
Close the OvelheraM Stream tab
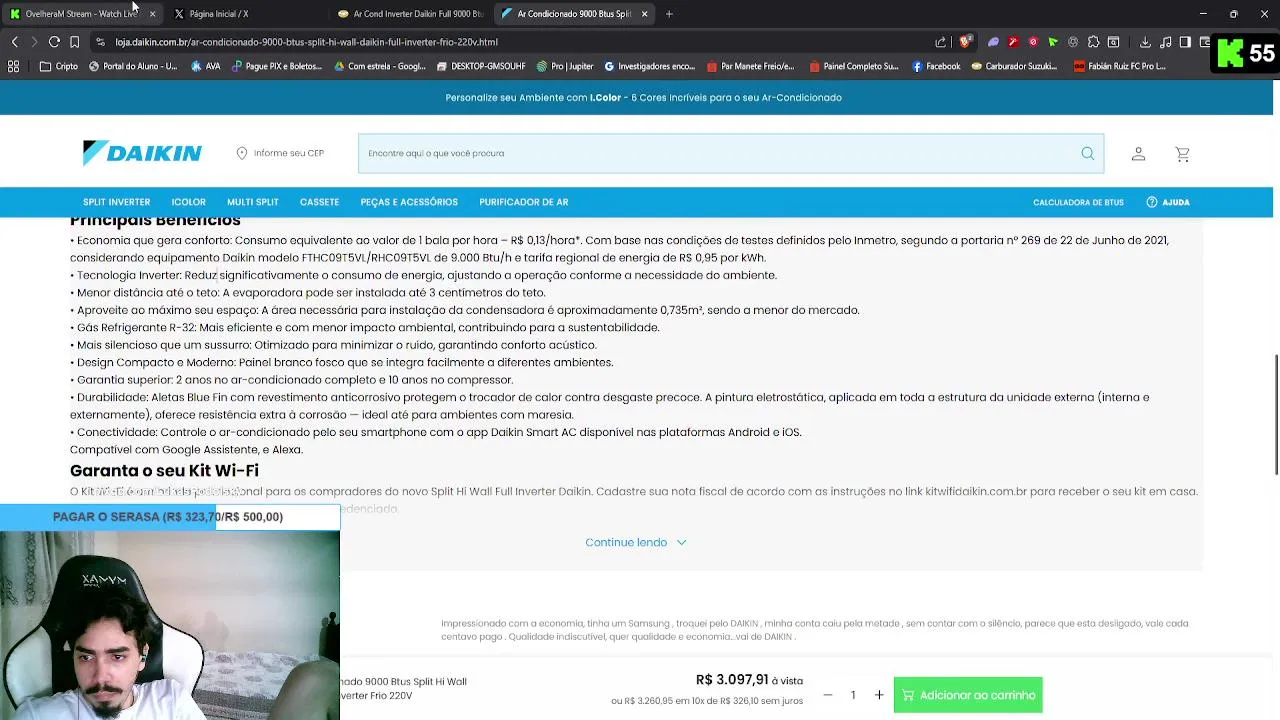[152, 14]
